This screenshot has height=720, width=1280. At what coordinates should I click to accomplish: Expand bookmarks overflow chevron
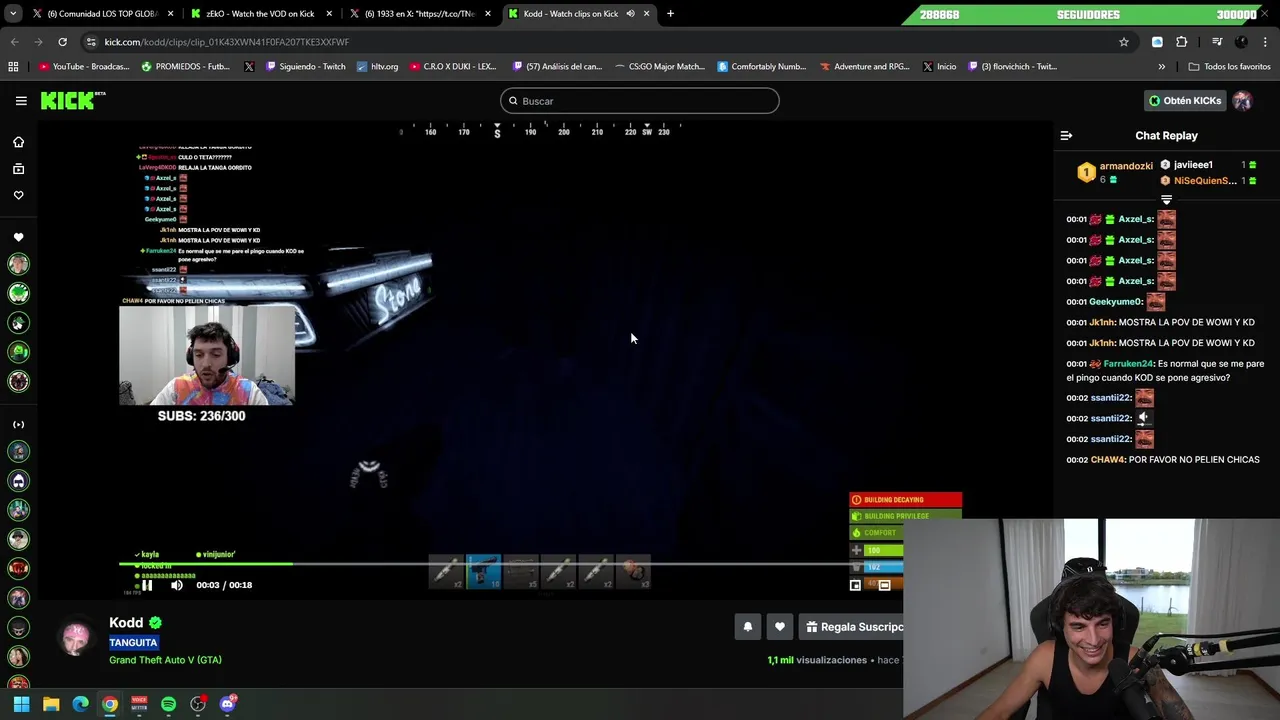click(1161, 67)
